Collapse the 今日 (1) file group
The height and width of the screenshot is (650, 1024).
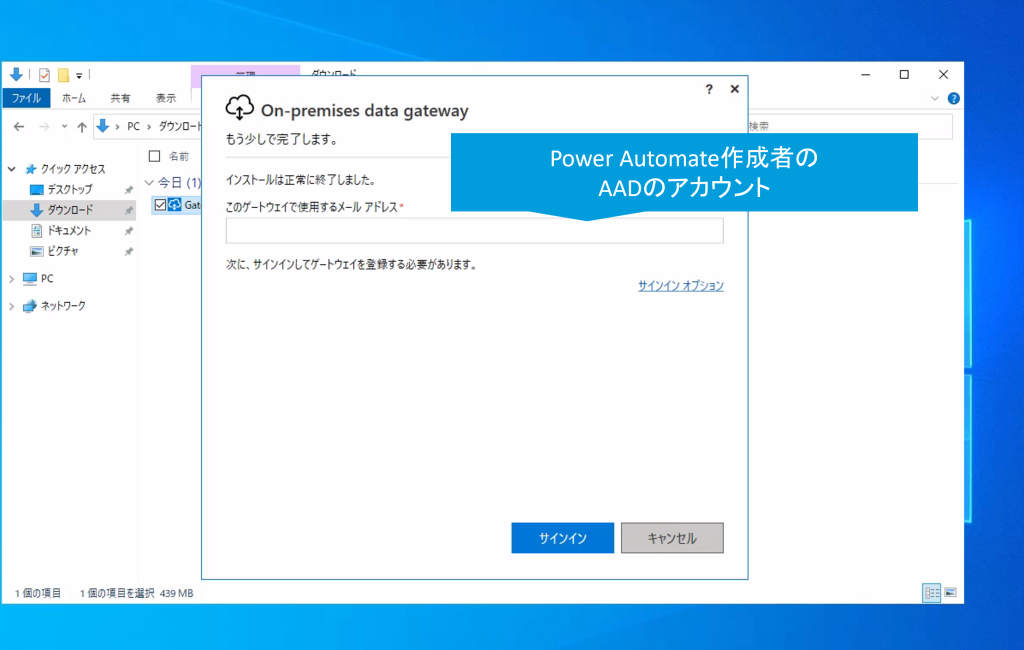coord(149,182)
